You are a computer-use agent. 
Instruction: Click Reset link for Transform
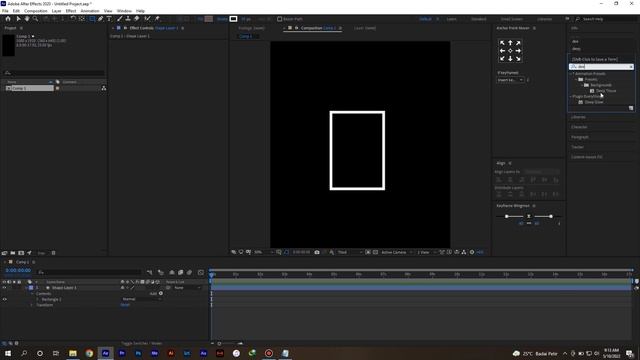point(125,305)
